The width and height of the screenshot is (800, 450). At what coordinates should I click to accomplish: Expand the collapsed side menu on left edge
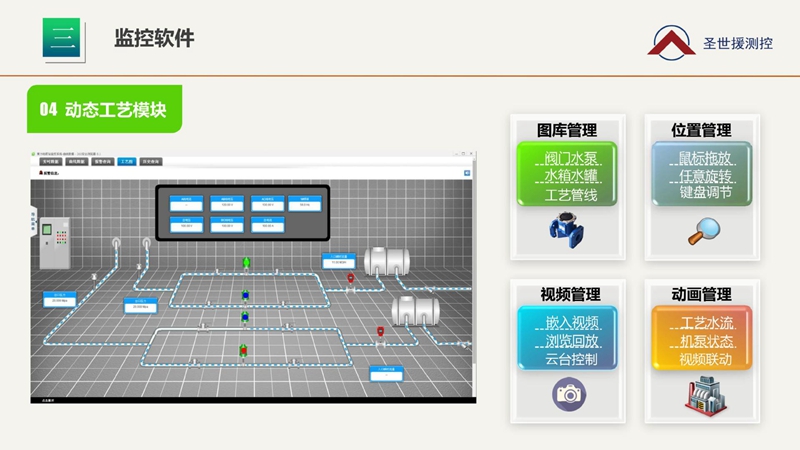tap(34, 222)
